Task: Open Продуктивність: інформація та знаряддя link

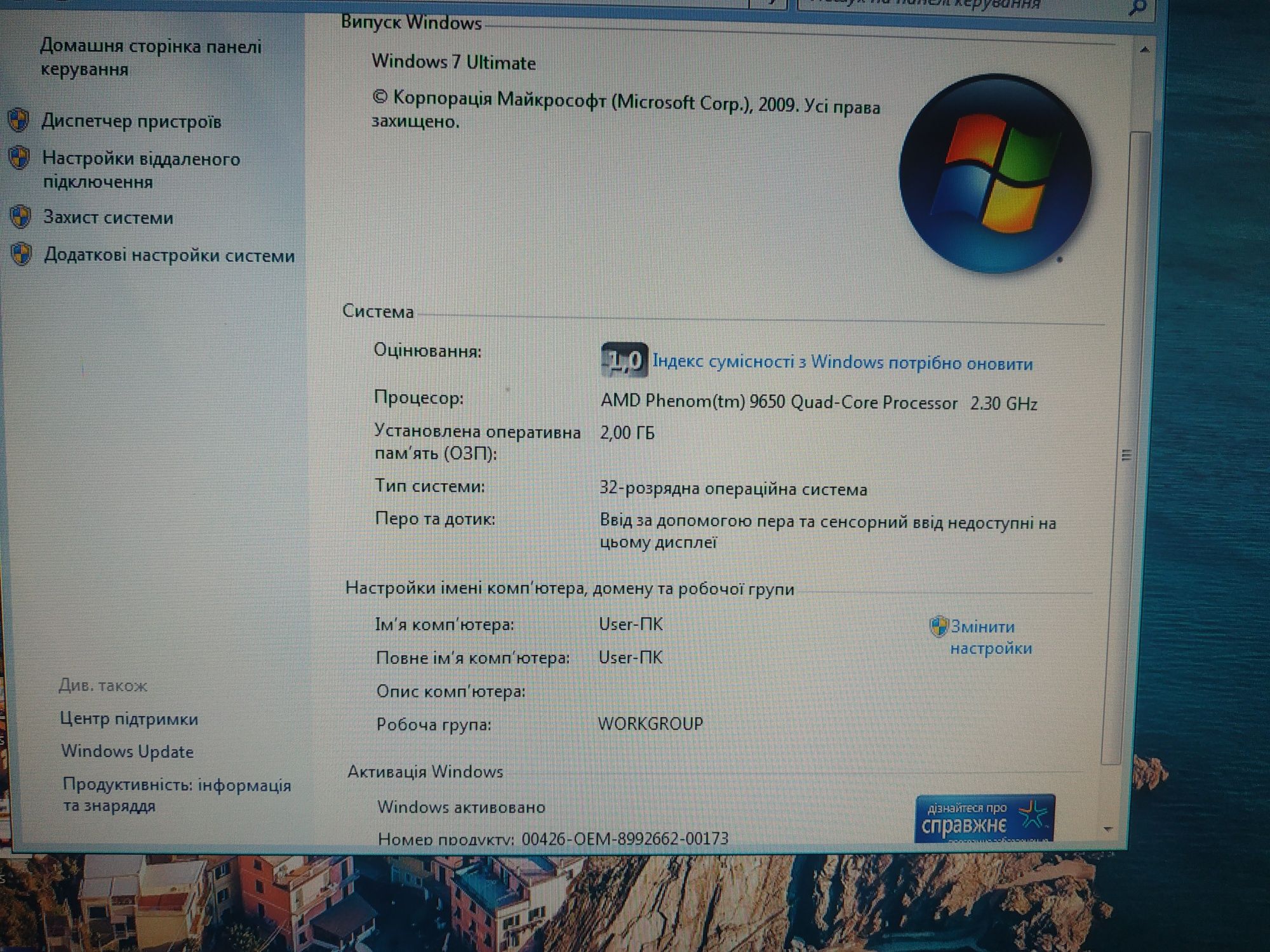Action: tap(177, 795)
